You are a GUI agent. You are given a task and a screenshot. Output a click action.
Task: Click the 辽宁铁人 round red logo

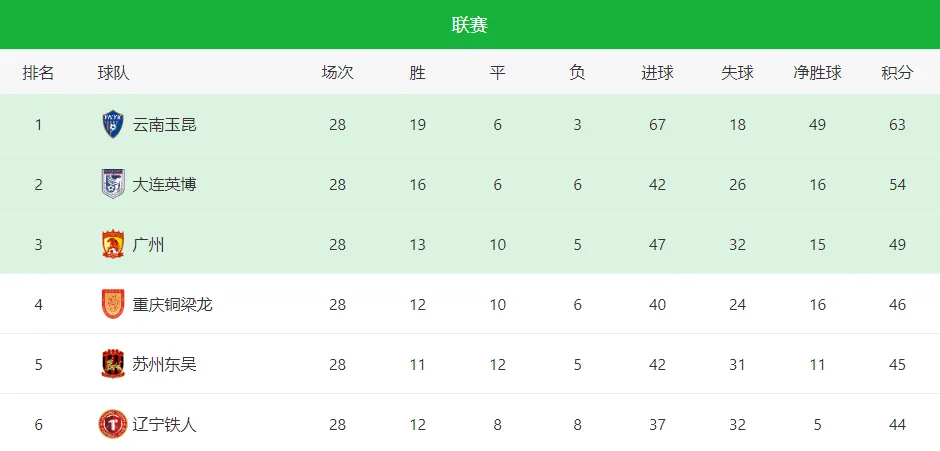pyautogui.click(x=113, y=424)
